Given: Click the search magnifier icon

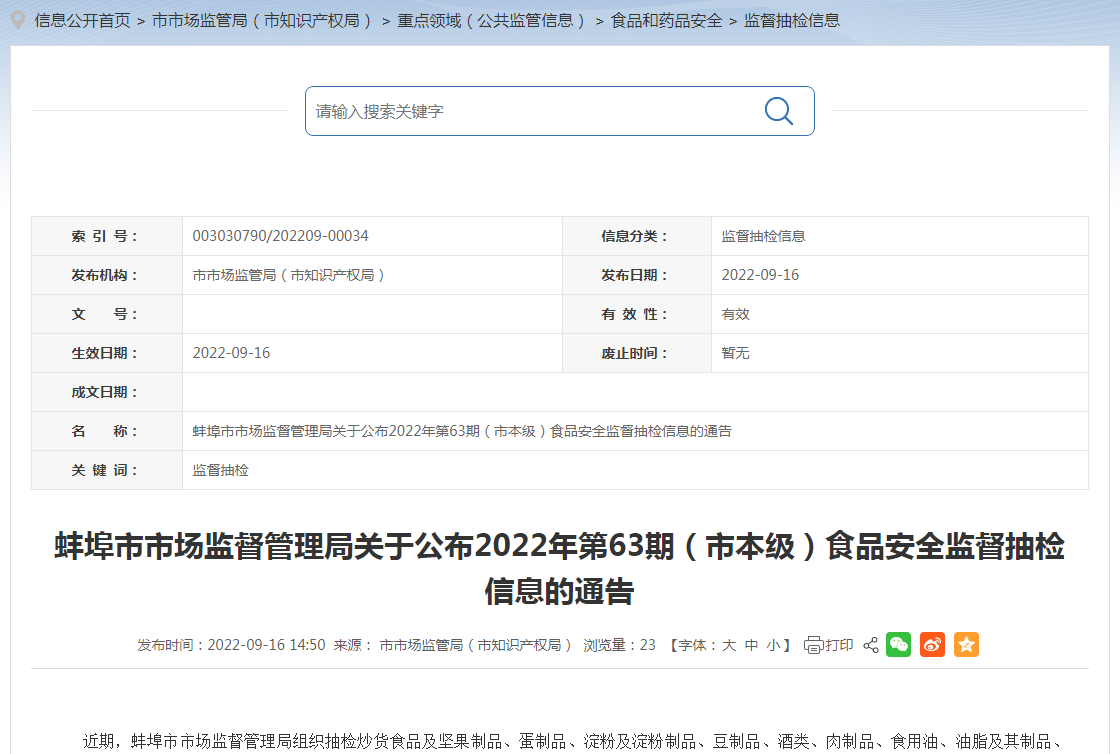Looking at the screenshot, I should click(x=778, y=111).
